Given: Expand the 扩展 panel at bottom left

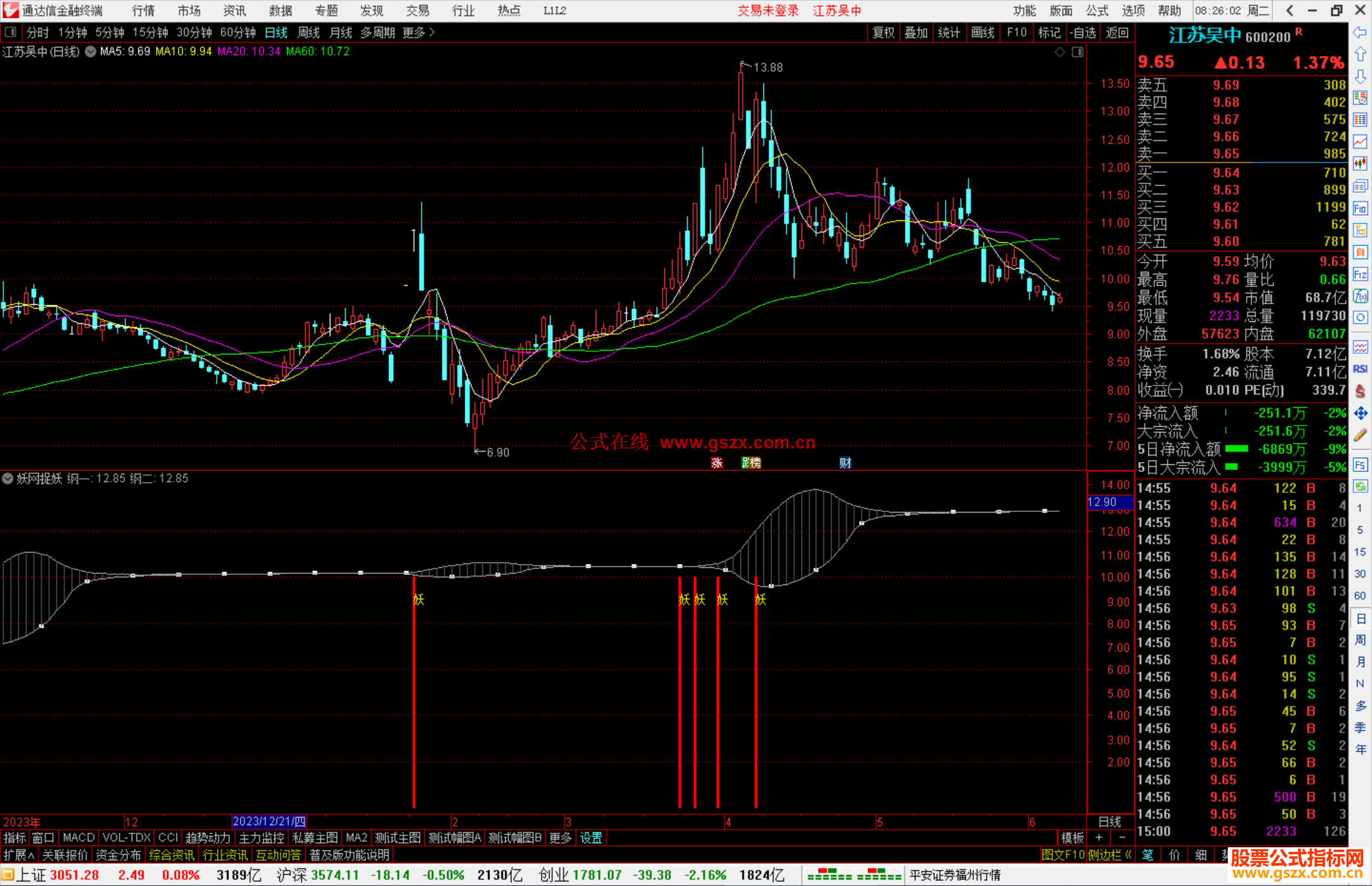Looking at the screenshot, I should pyautogui.click(x=18, y=855).
